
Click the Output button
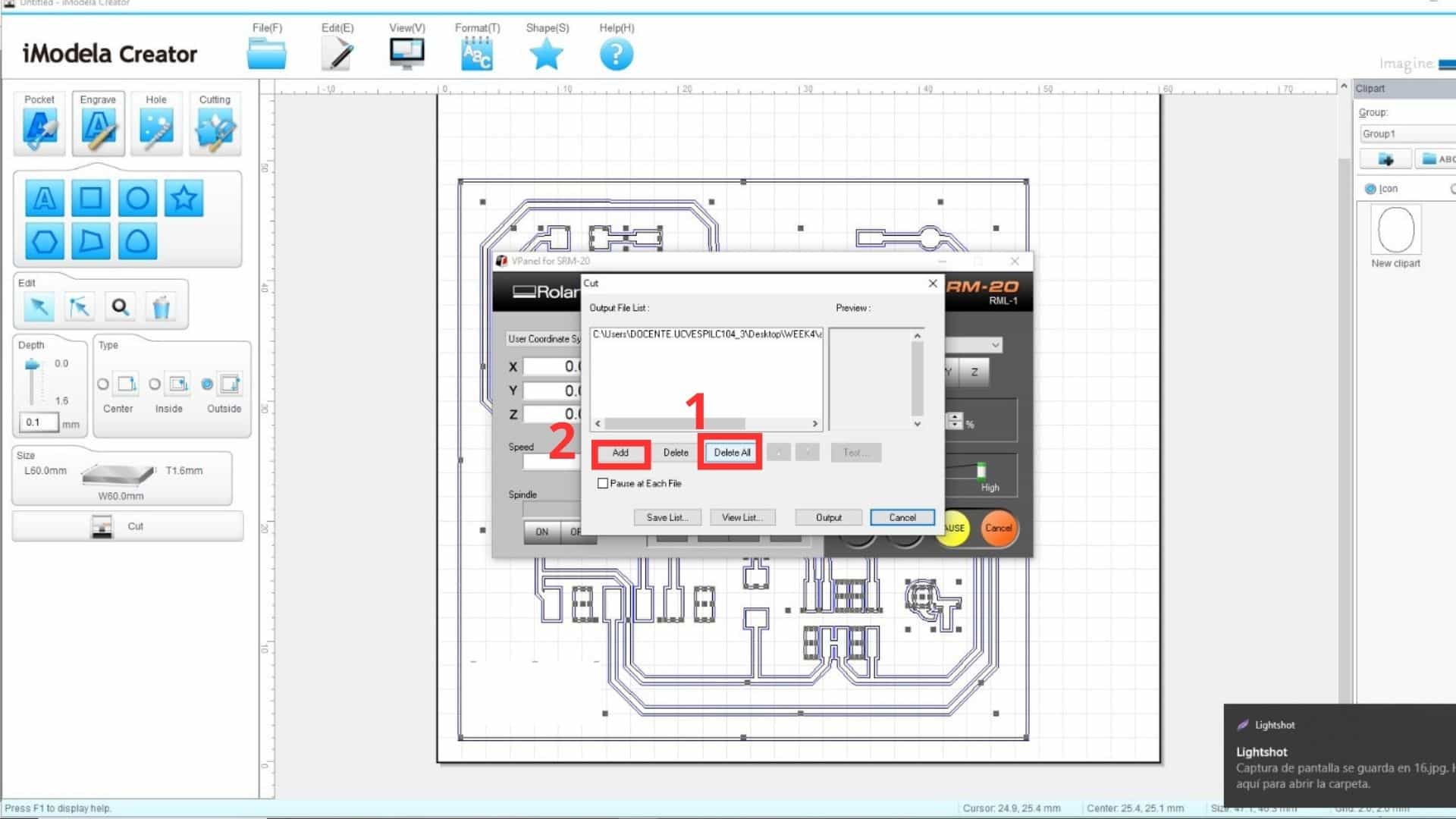(x=829, y=517)
